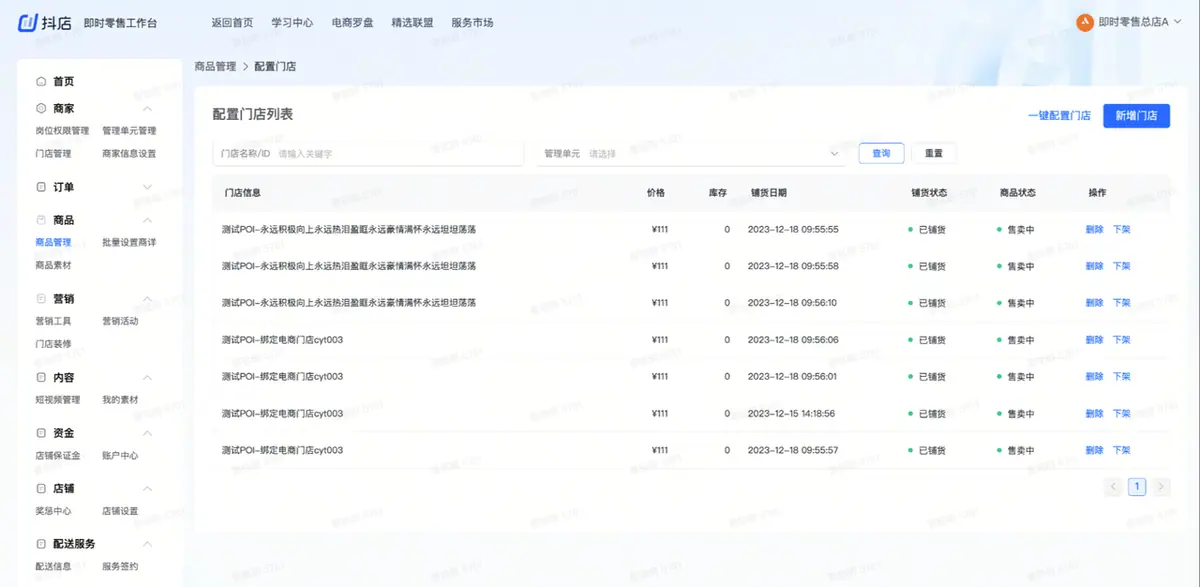Click the blue 新增门店 button
This screenshot has width=1200, height=587.
(1136, 116)
